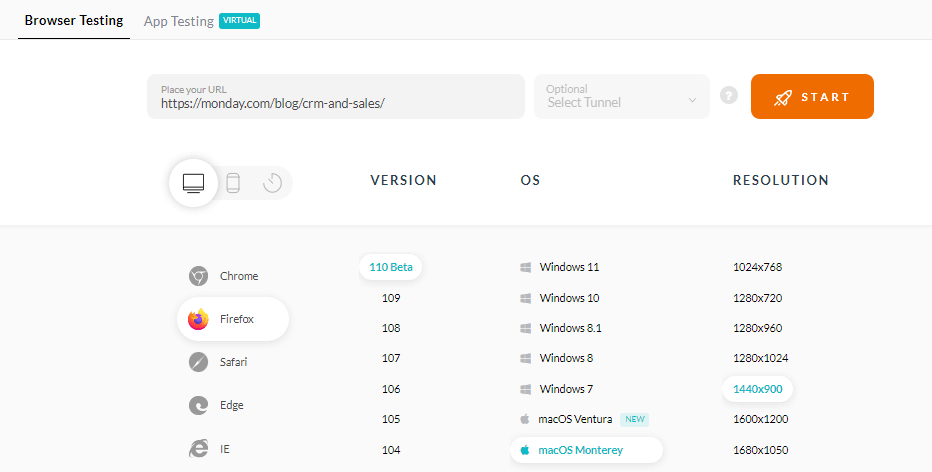
Task: Select macOS Monterey option
Action: tap(580, 450)
